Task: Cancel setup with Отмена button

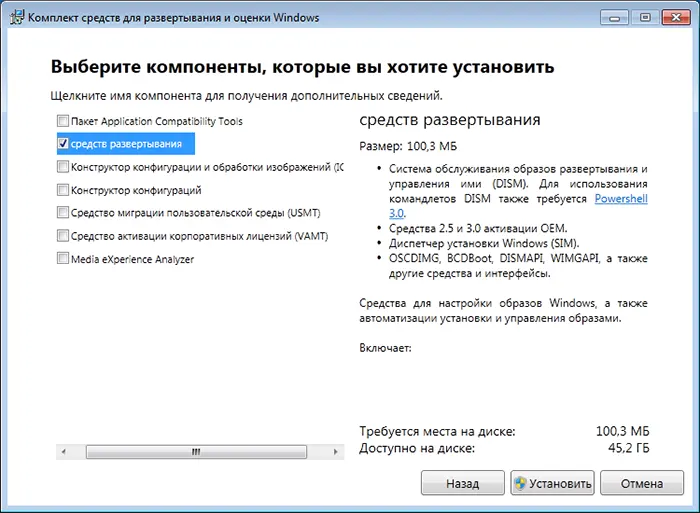Action: pyautogui.click(x=642, y=483)
